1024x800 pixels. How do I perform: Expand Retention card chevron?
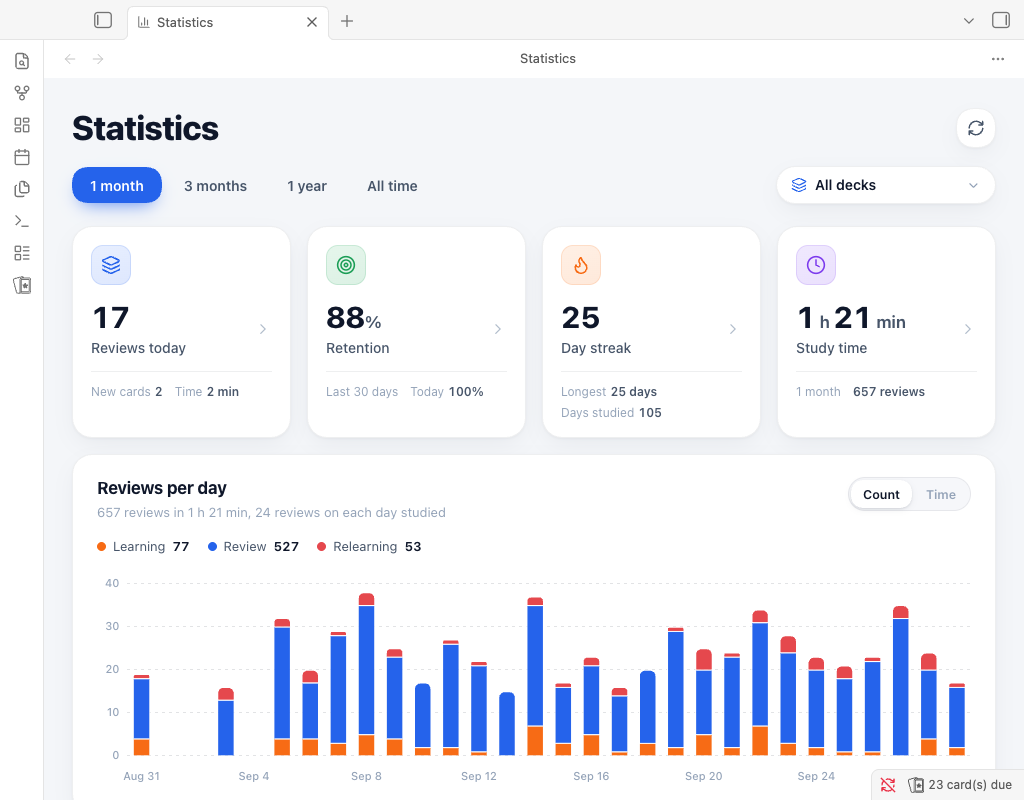coord(498,329)
